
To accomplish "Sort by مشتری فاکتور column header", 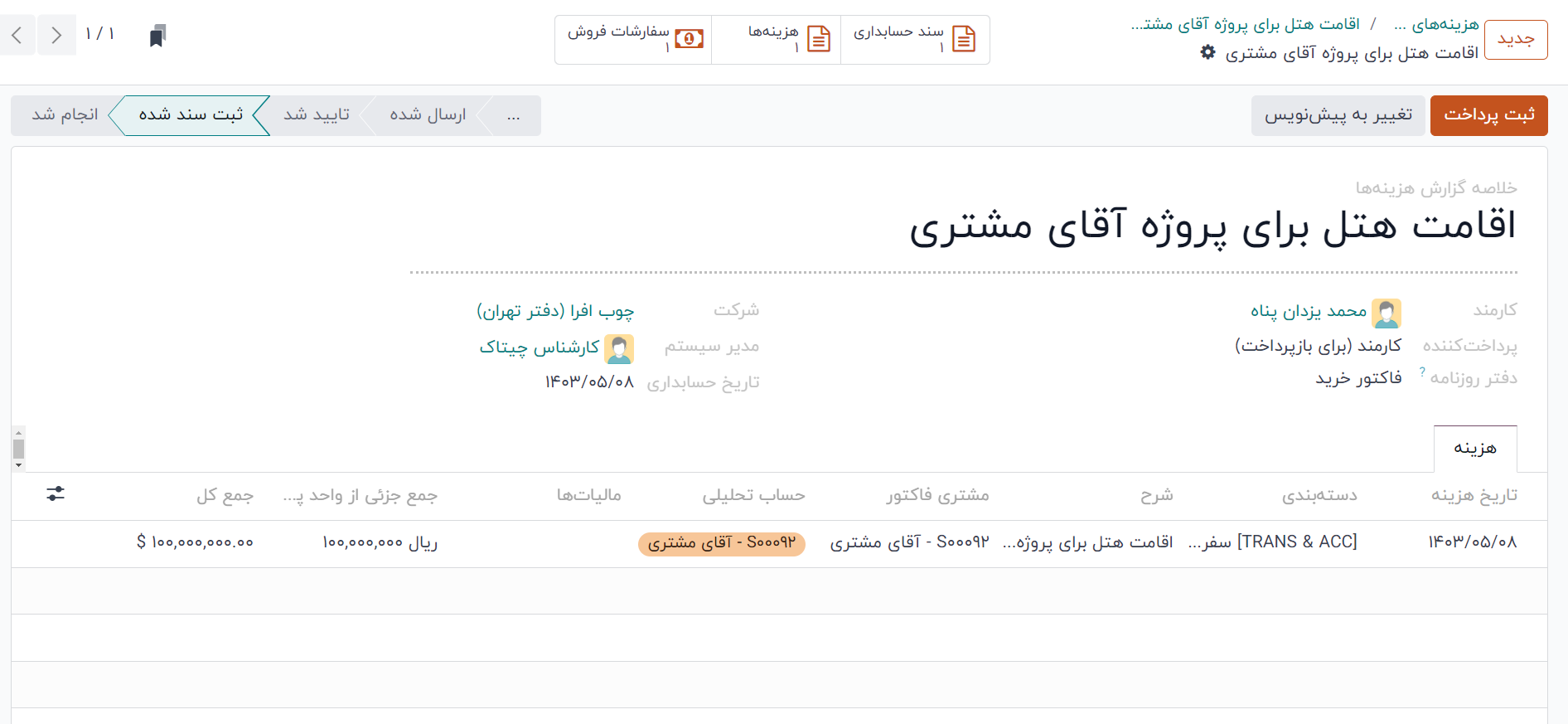I will pyautogui.click(x=937, y=496).
